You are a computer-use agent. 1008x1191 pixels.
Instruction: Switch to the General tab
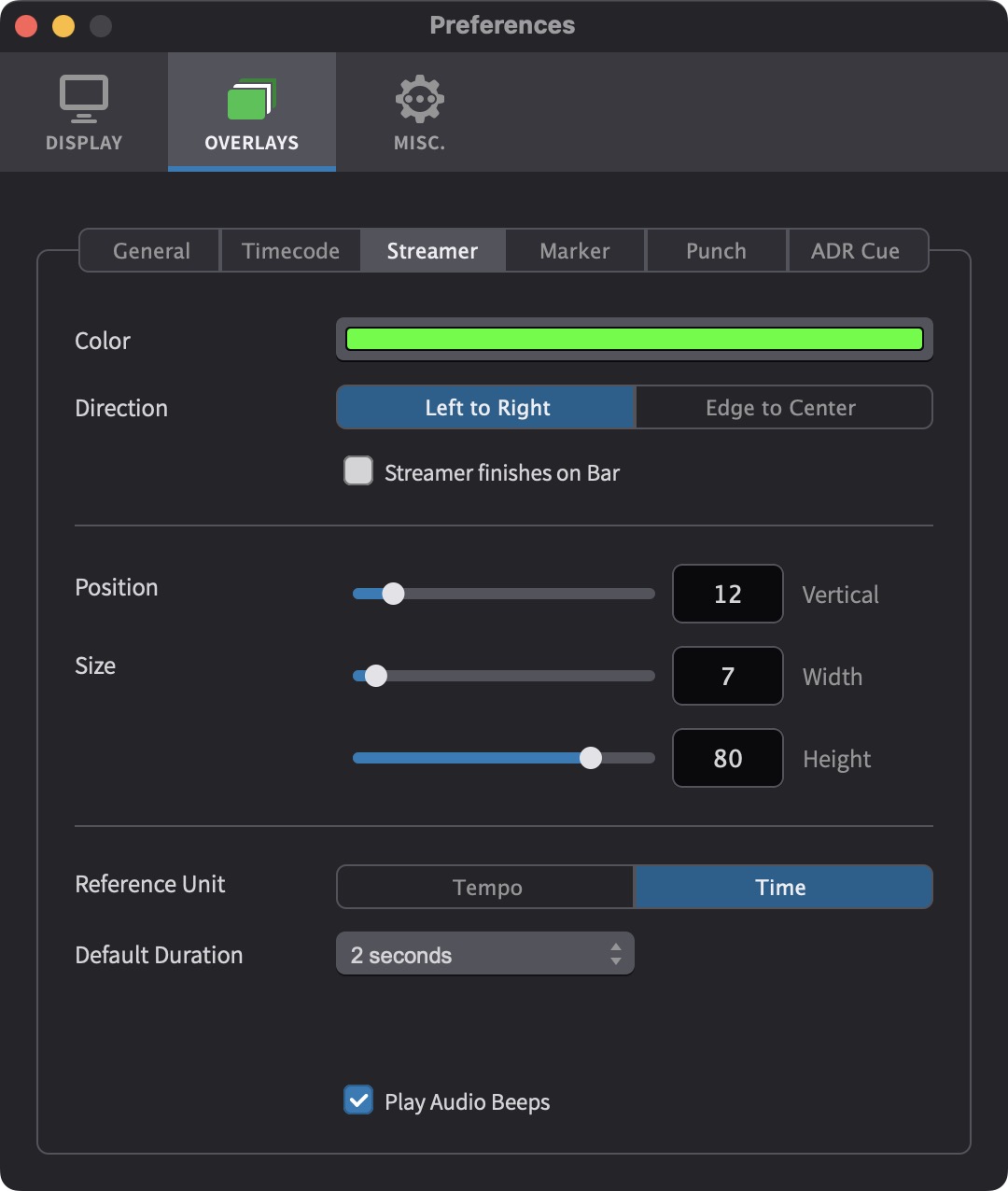(x=151, y=251)
